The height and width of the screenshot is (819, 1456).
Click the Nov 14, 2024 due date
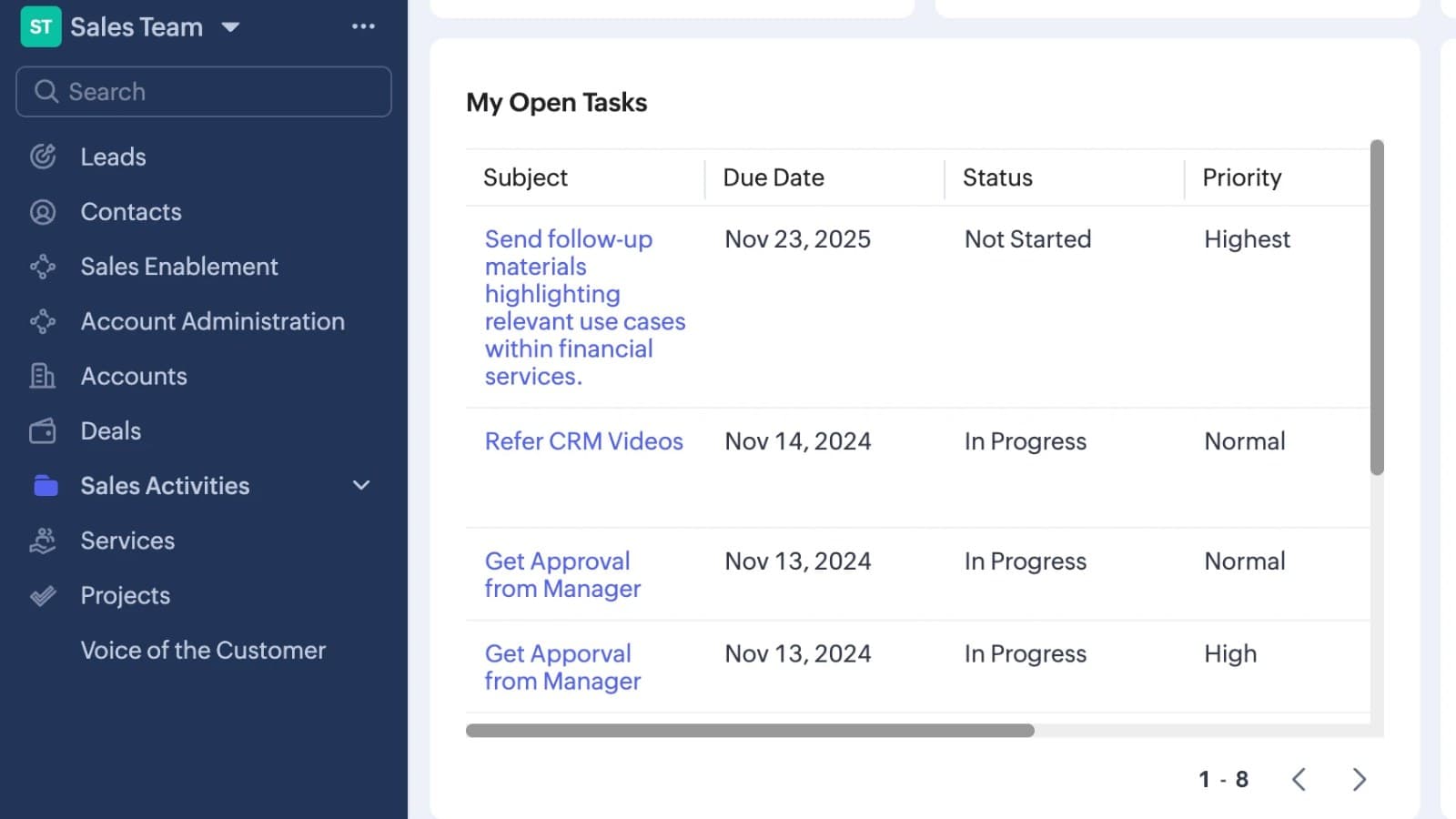[x=798, y=441]
